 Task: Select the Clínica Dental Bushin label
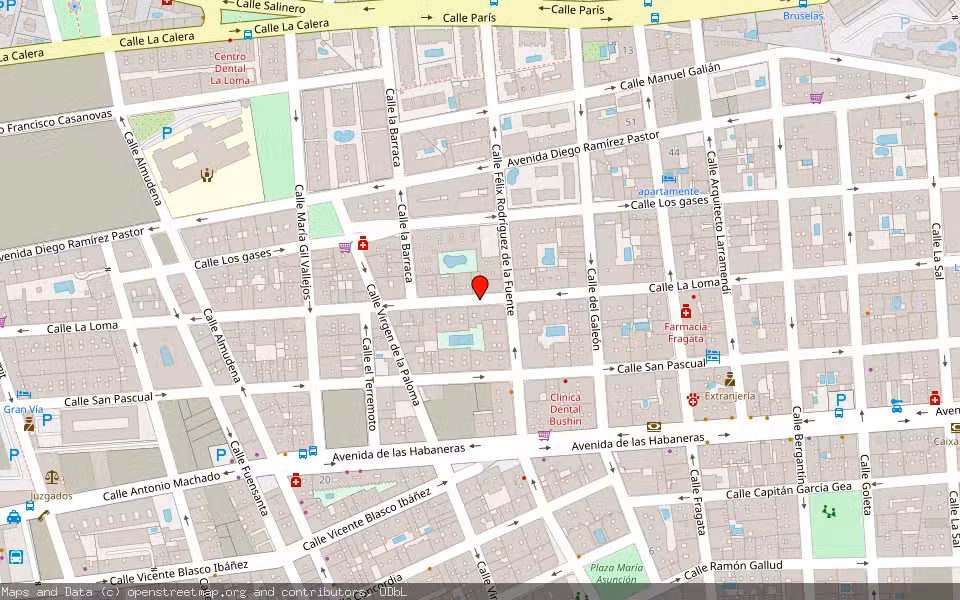pos(565,409)
